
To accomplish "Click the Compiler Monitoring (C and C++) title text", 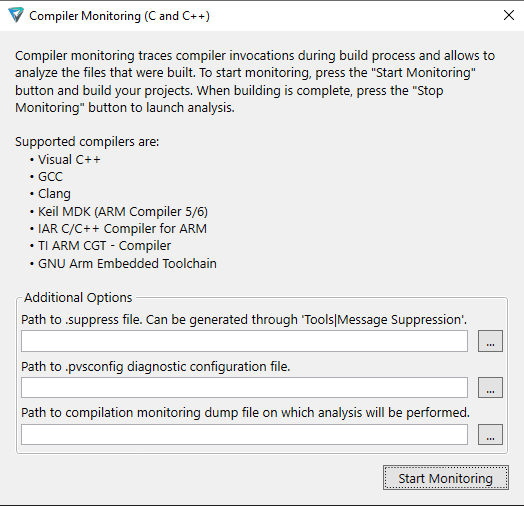I will click(x=119, y=16).
